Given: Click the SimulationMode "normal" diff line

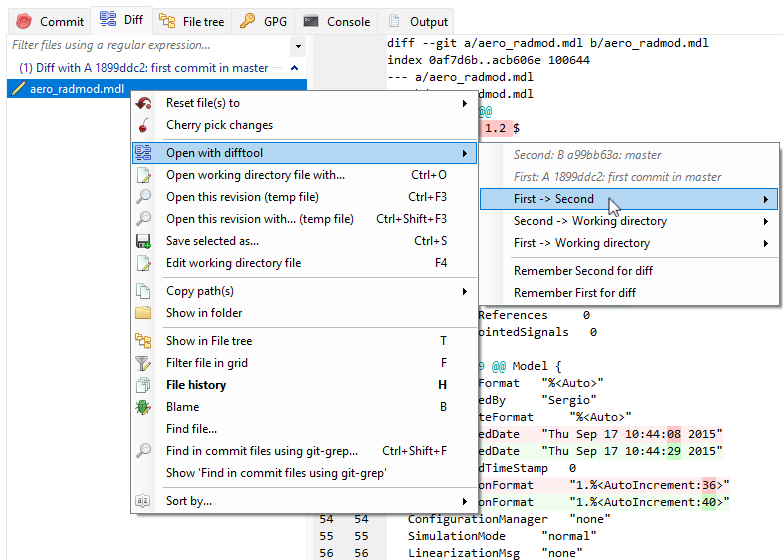Looking at the screenshot, I should [x=502, y=536].
